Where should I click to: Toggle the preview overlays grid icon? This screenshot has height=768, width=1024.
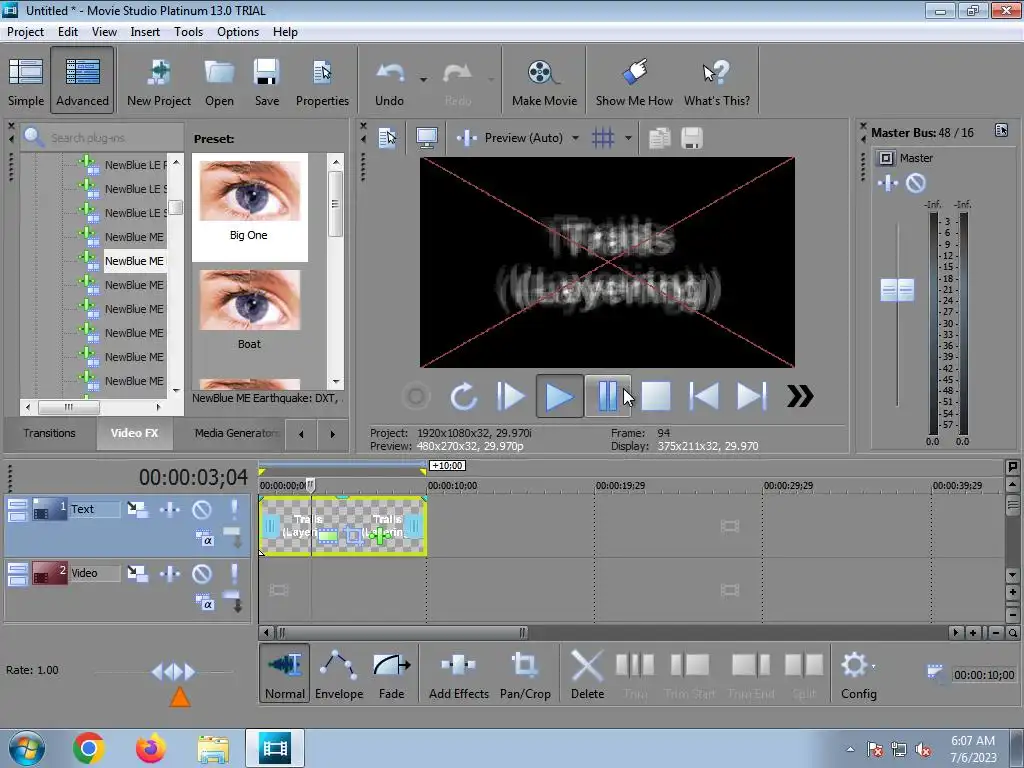[x=603, y=138]
